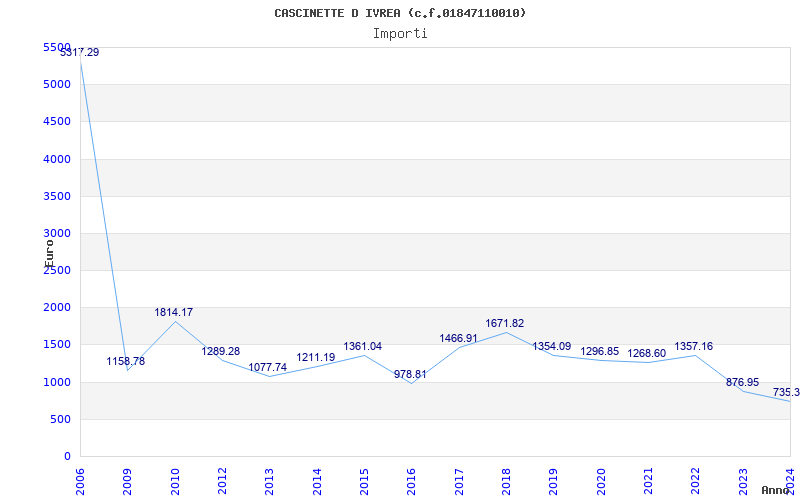This screenshot has height=500, width=800.
Task: Select the 1289.28 data label
Action: [220, 351]
